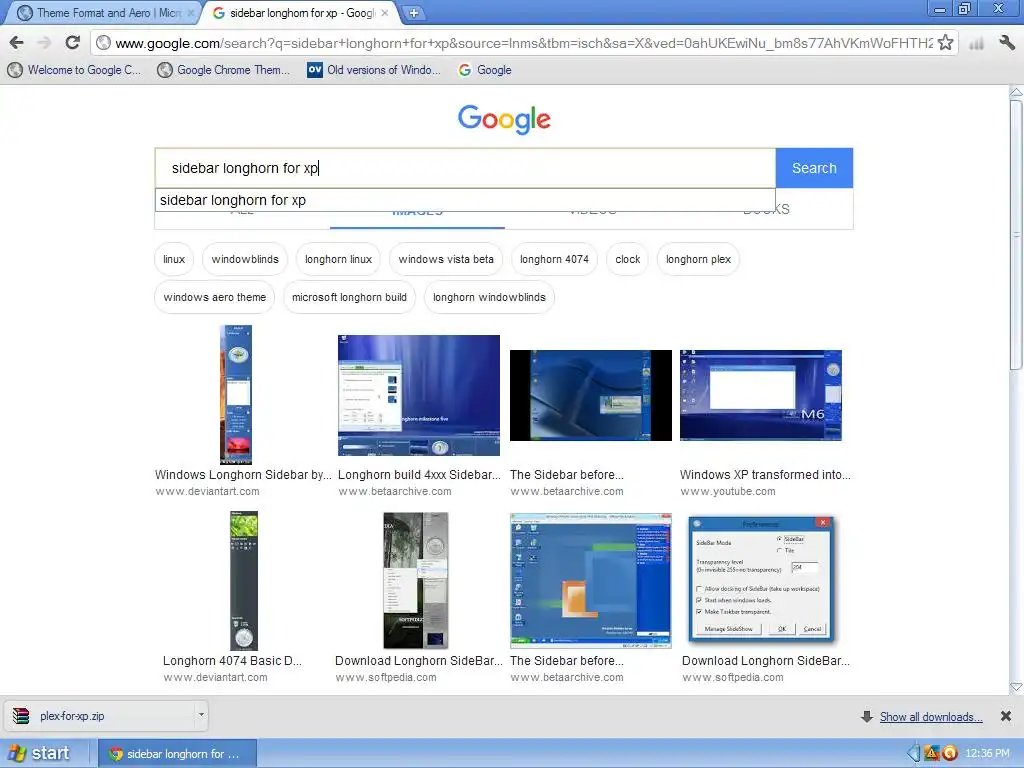Open Longhorn 4074 Basic thumbnail
1024x768 pixels.
244,581
